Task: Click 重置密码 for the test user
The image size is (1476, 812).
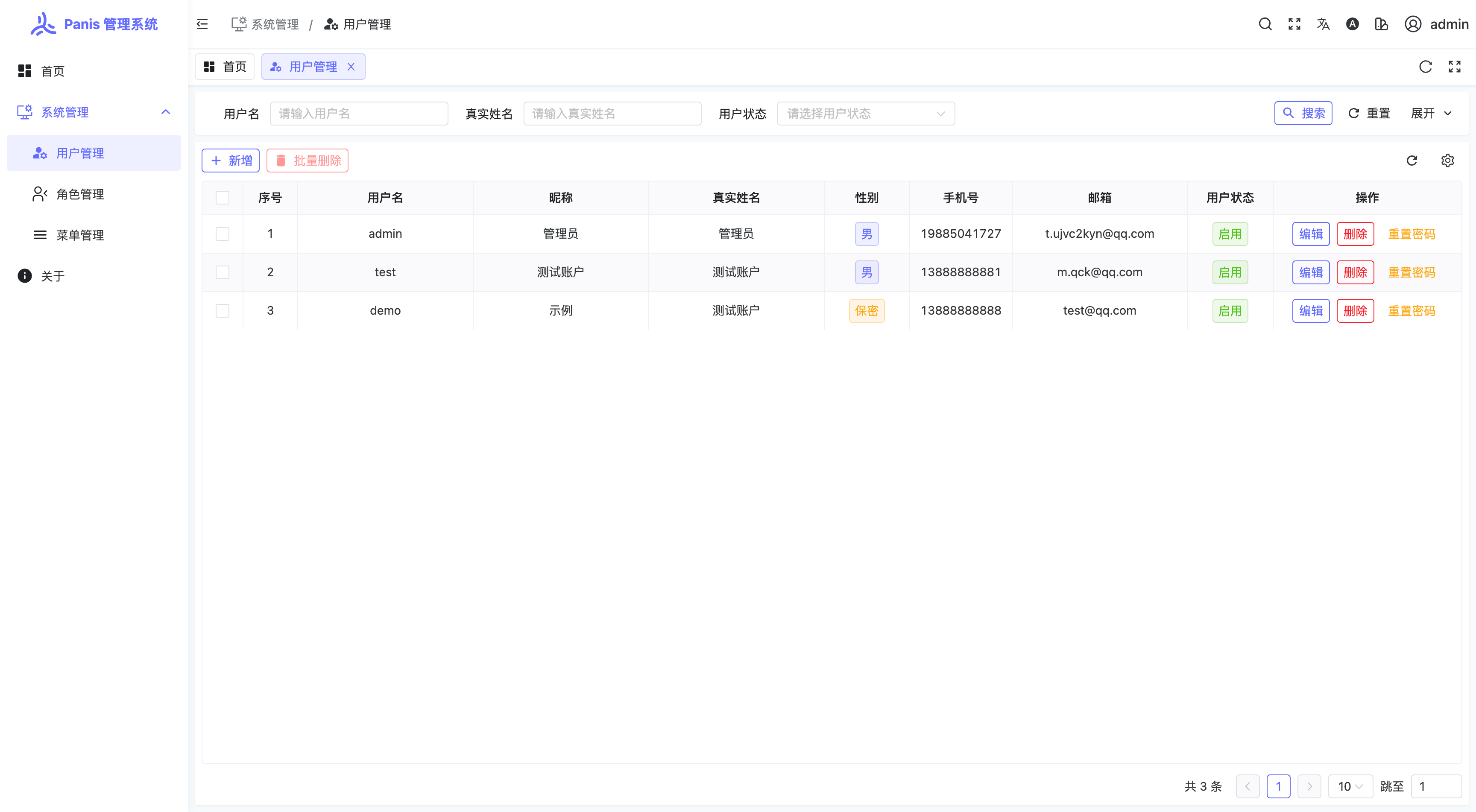Action: click(x=1411, y=272)
